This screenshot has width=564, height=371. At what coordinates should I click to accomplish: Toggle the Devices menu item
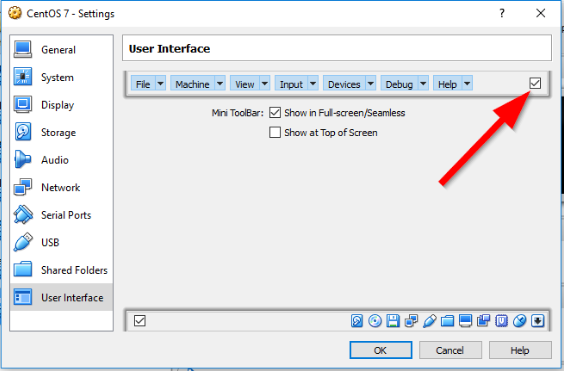344,84
